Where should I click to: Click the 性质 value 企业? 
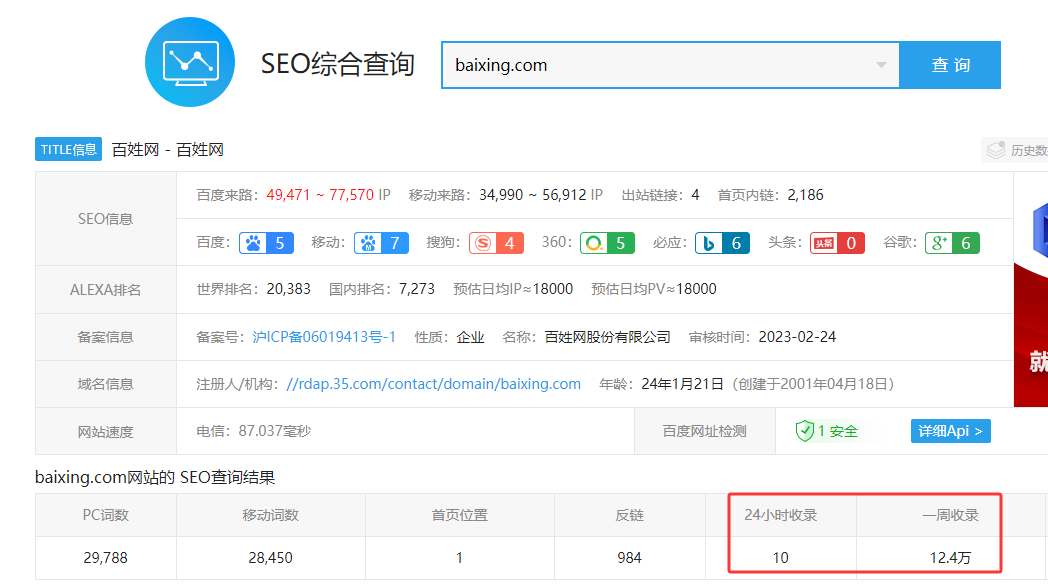pyautogui.click(x=471, y=337)
